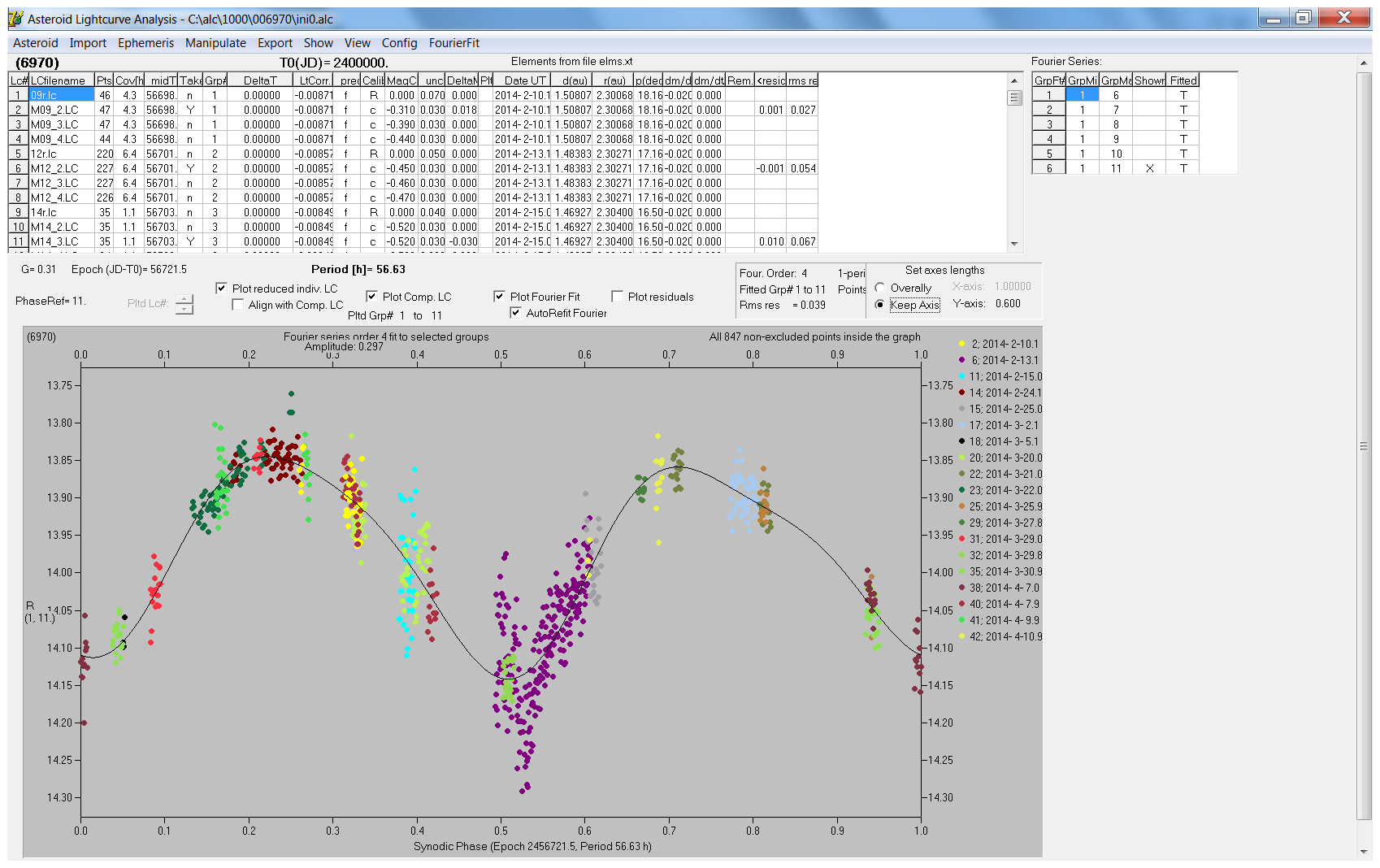Click the Four. Order: 4 text
This screenshot has width=1380, height=868.
[x=773, y=273]
